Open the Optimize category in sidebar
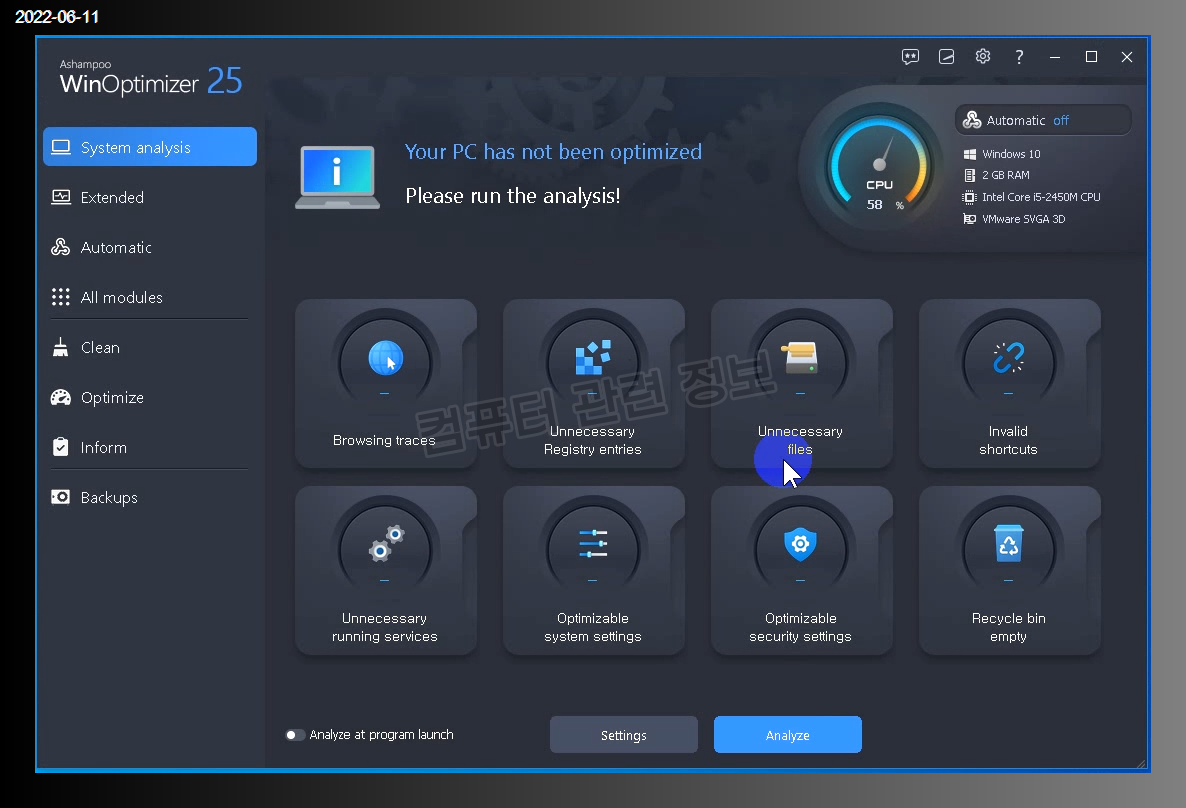The image size is (1186, 808). coord(150,397)
